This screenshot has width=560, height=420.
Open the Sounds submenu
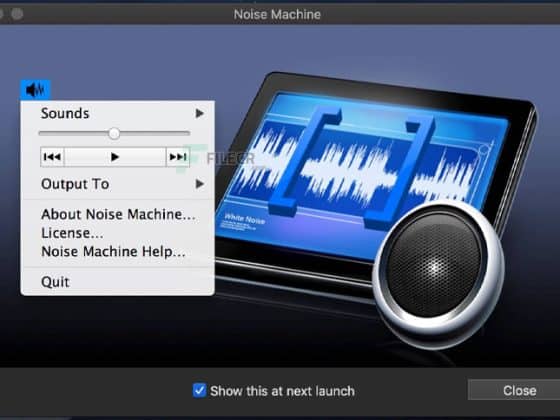(x=118, y=114)
